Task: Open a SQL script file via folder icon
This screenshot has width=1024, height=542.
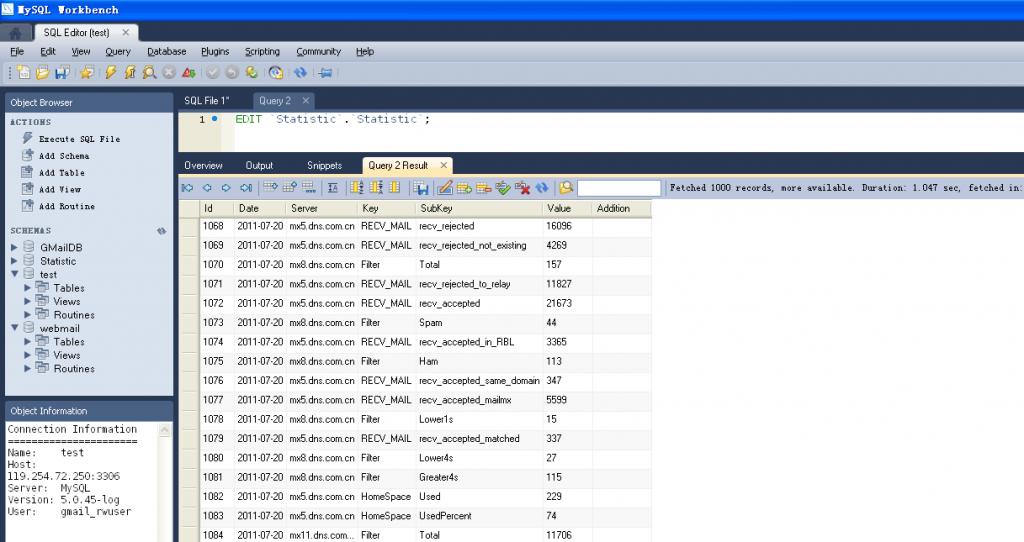Action: 42,72
